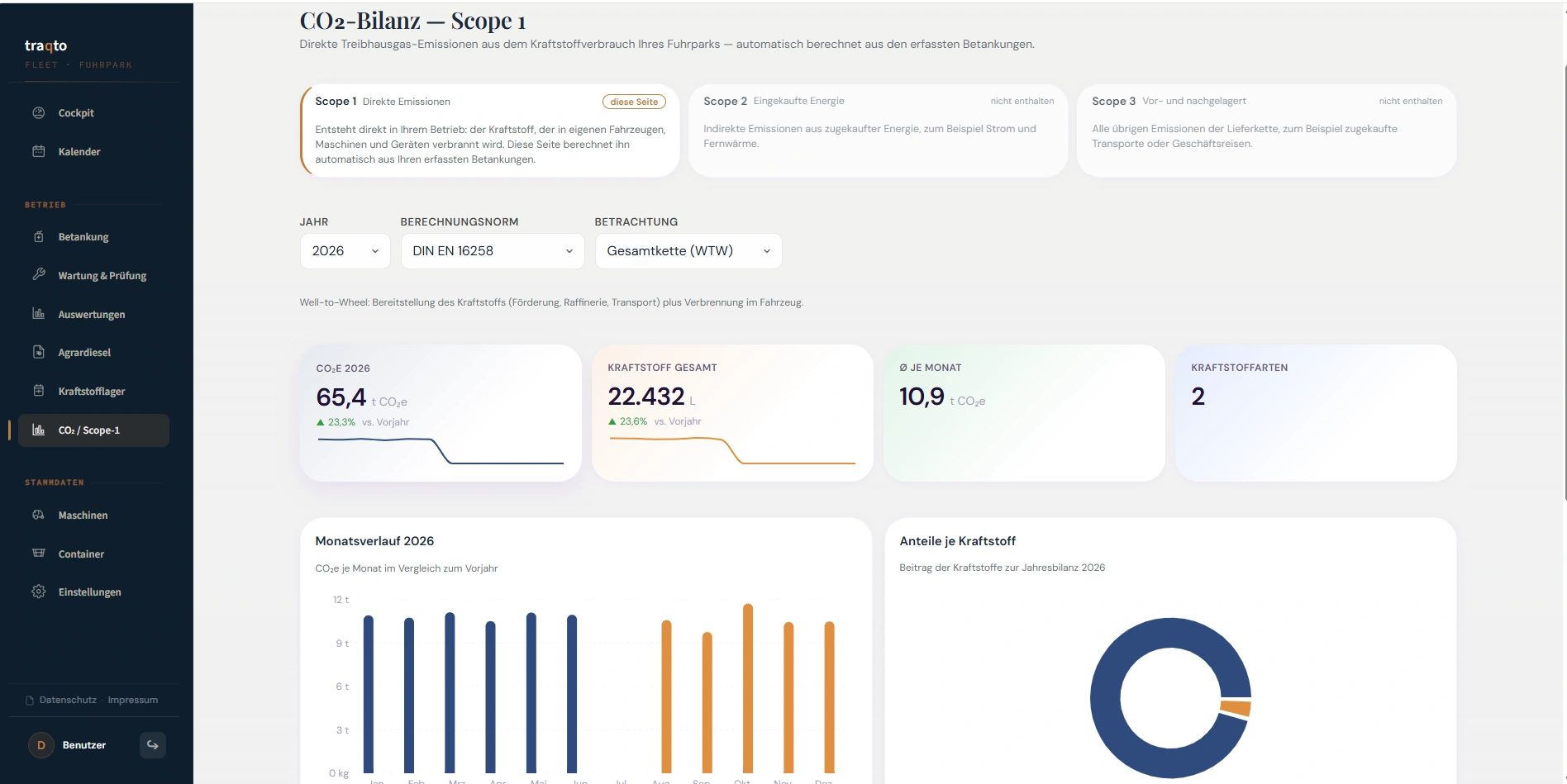The width and height of the screenshot is (1567, 784).
Task: Expand the Jahr 2026 dropdown
Action: pos(345,251)
